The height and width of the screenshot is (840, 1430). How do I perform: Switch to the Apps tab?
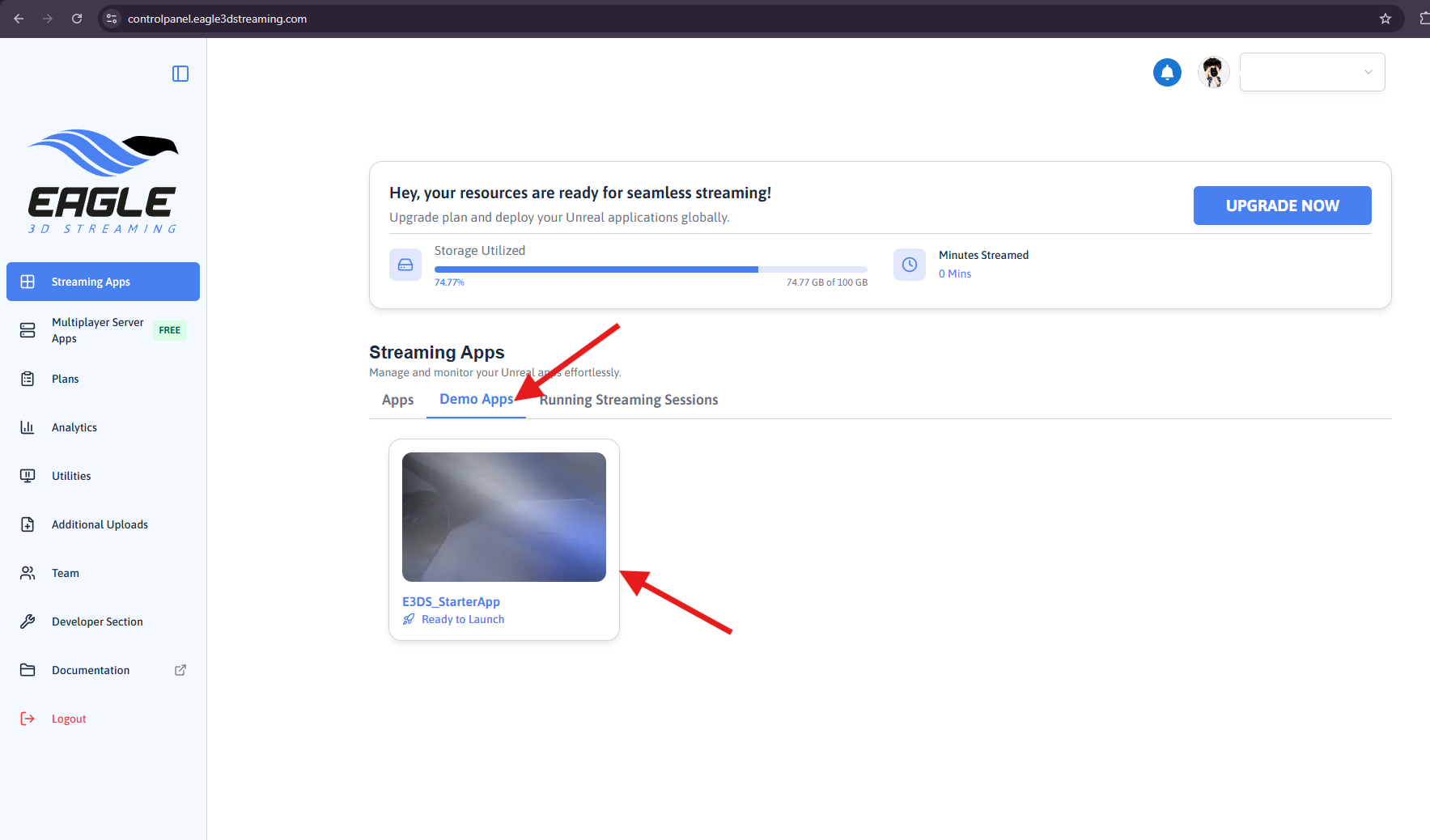click(x=397, y=400)
